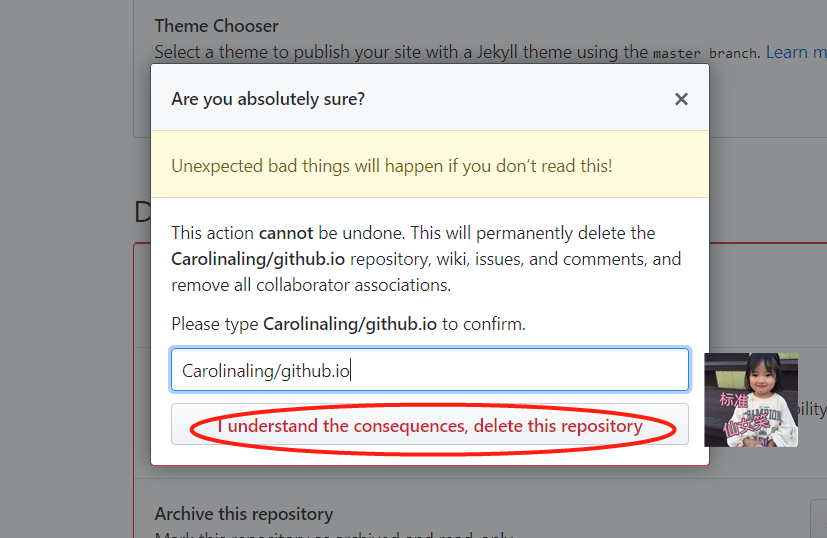Click the little girl sticker image
827x538 pixels.
tap(751, 399)
